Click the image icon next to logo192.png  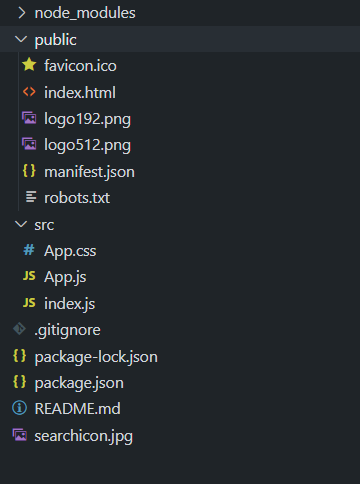(29, 118)
